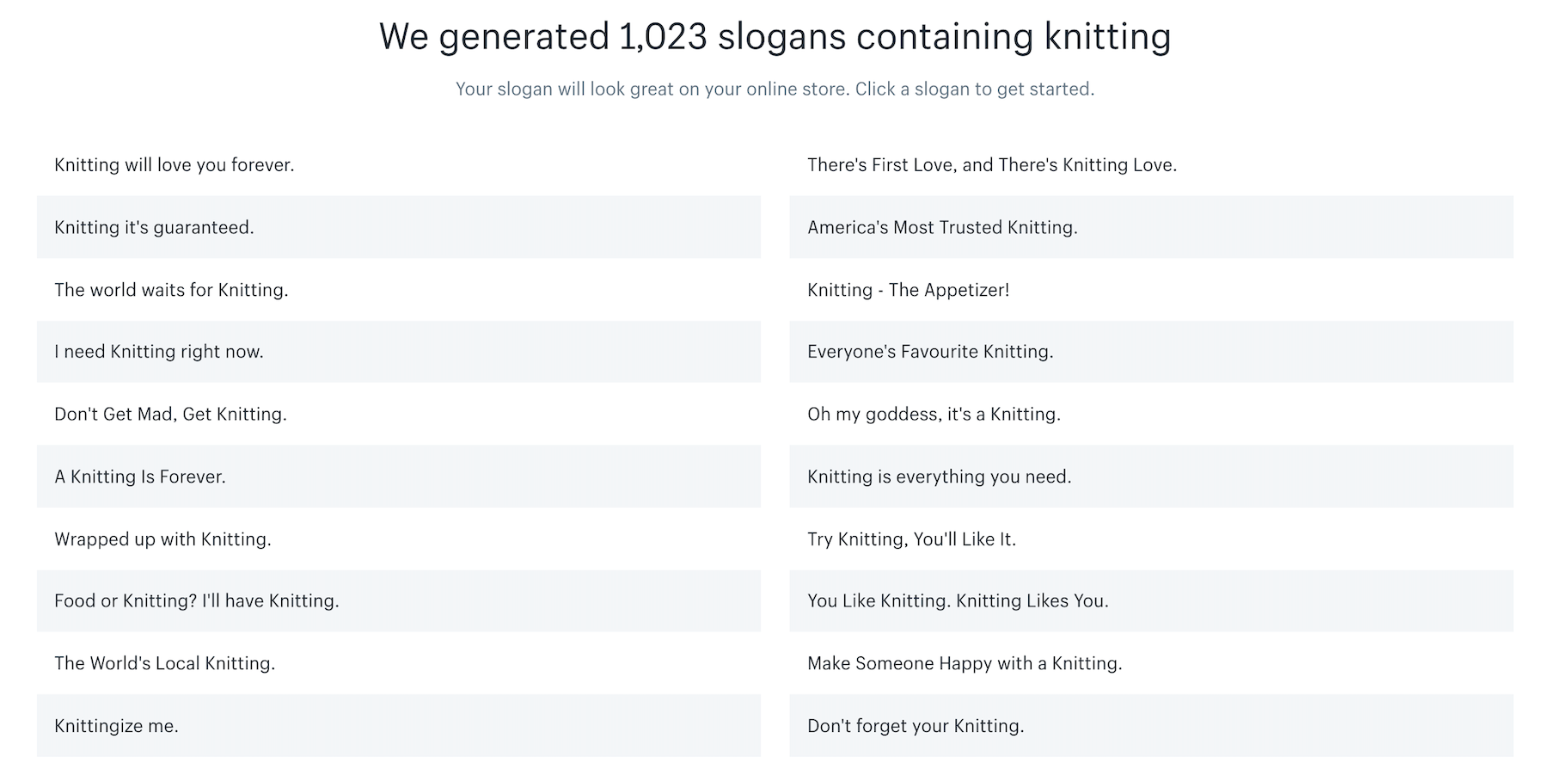Select 'Don't Get Mad, Get Knitting.'
Viewport: 1568px width, 763px height.
(171, 415)
